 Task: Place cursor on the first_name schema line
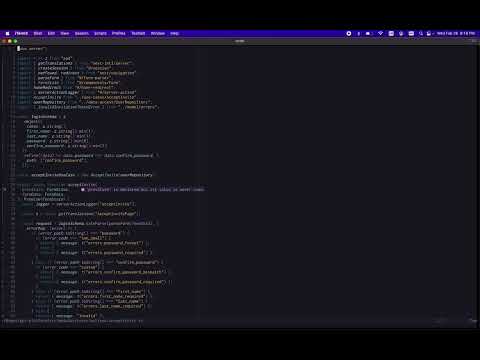point(60,131)
